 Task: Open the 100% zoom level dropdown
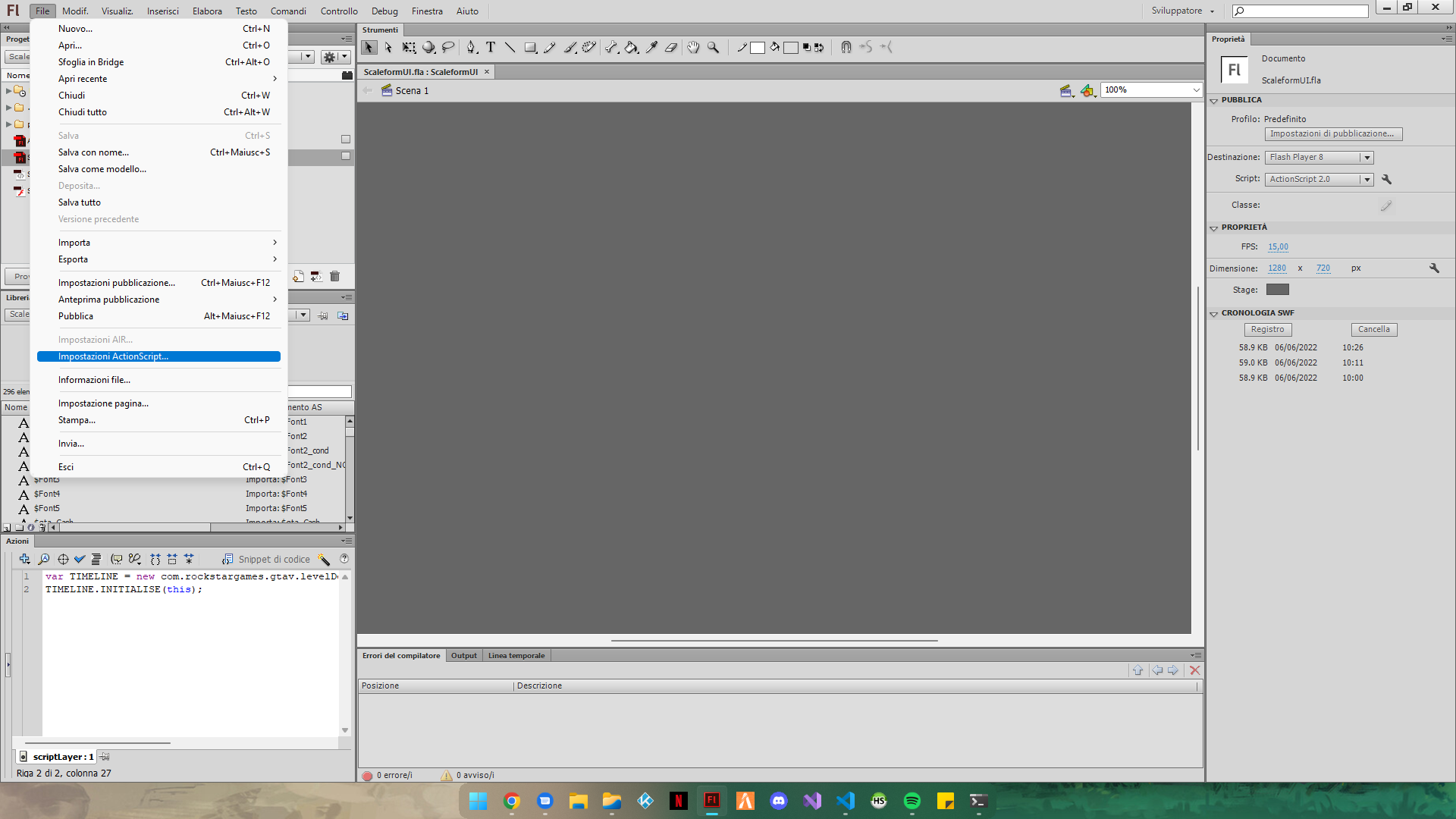1196,90
